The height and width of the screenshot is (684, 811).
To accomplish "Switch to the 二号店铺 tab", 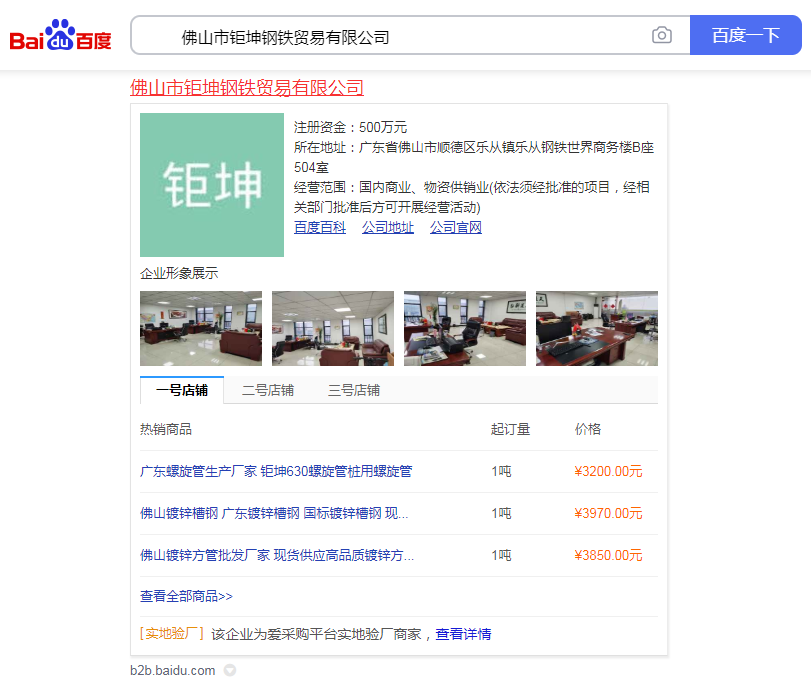I will click(x=268, y=390).
